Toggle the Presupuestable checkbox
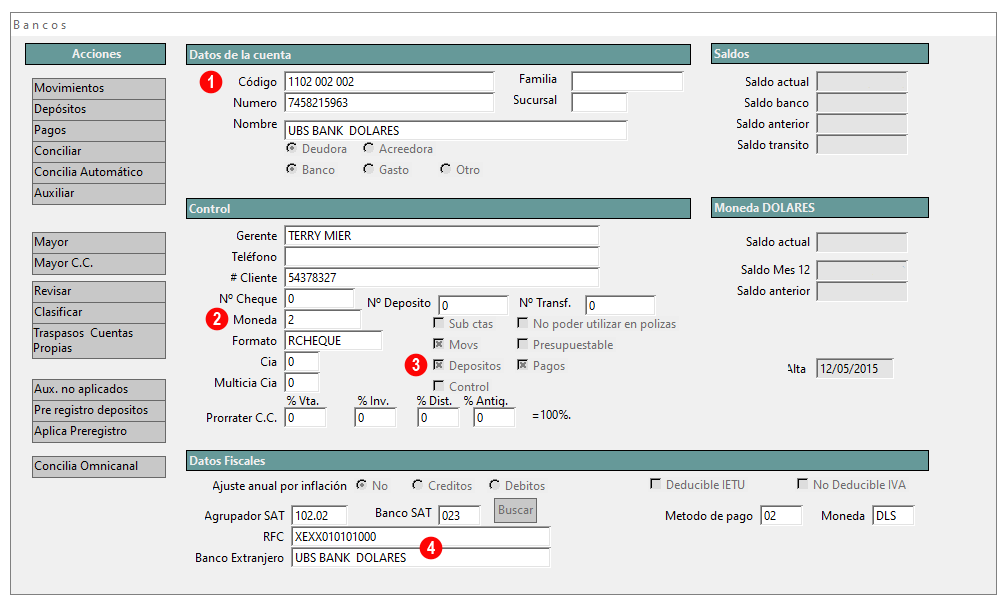The image size is (1004, 603). (x=522, y=344)
